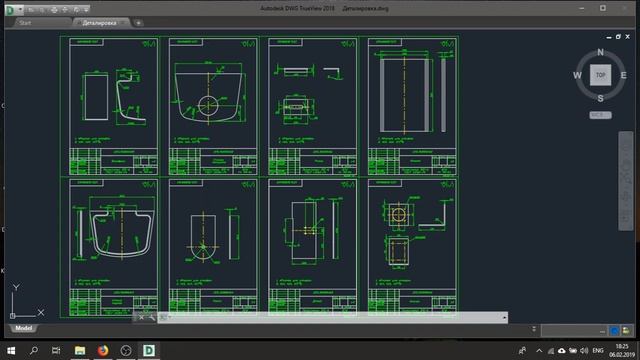This screenshot has height=360, width=640.
Task: Close the command line with X icon
Action: coord(141,317)
